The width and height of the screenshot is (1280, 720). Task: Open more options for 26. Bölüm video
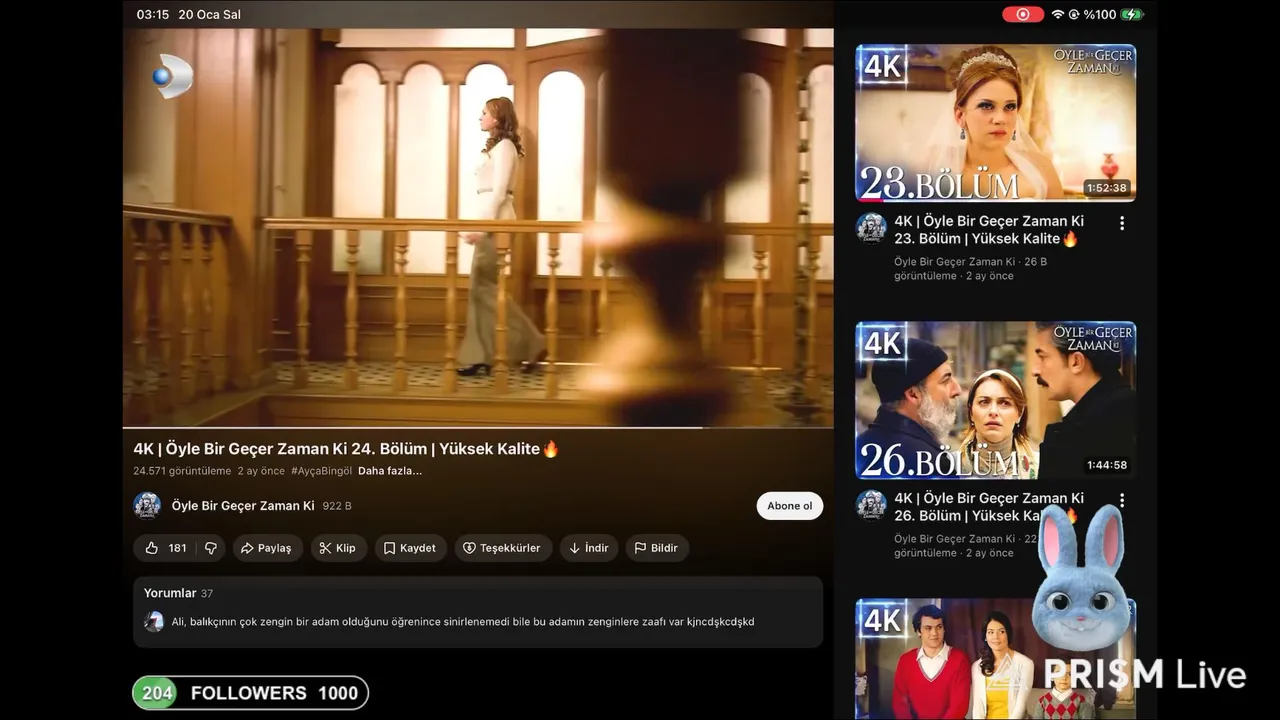[1122, 500]
